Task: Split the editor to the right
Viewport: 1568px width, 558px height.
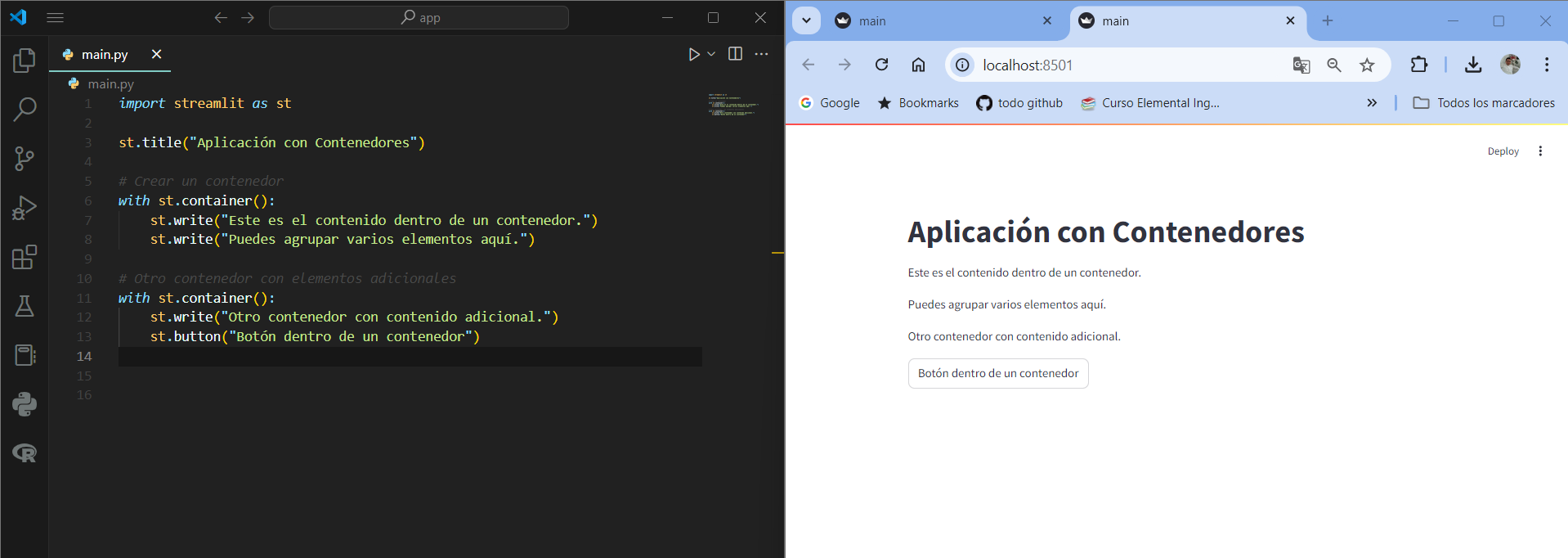Action: [x=735, y=54]
